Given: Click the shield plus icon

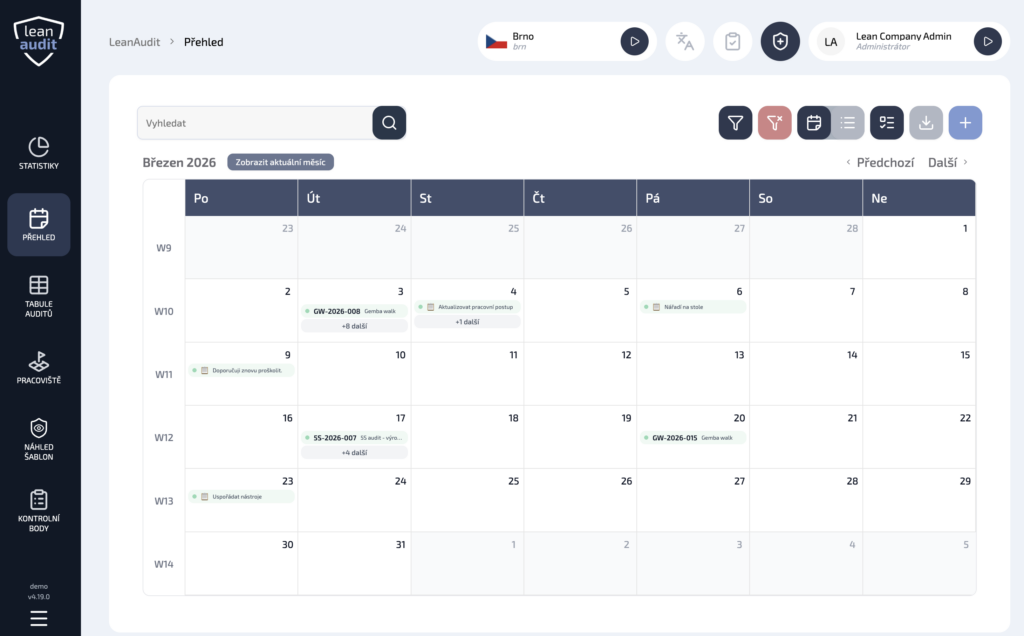Looking at the screenshot, I should coord(780,41).
